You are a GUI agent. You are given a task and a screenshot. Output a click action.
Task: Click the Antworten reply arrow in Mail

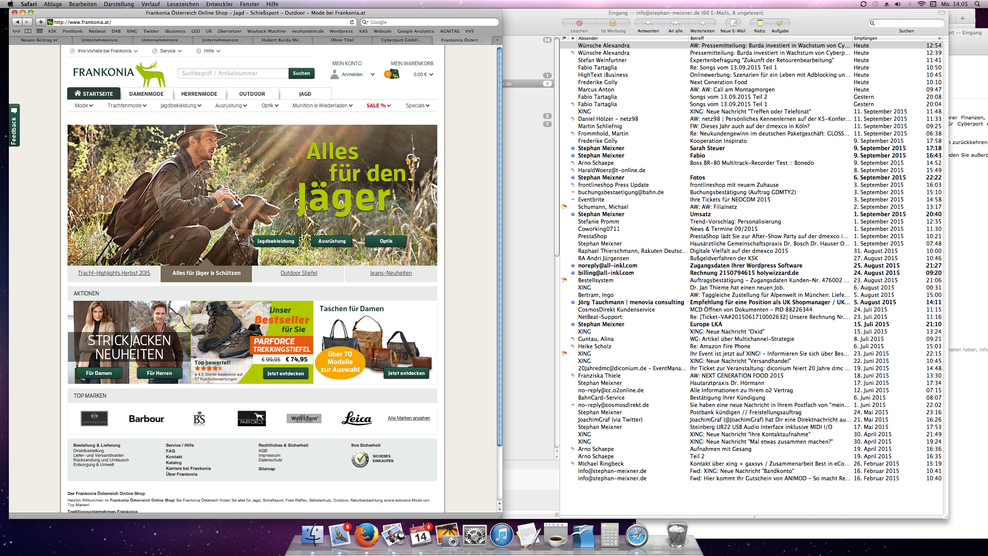[648, 23]
